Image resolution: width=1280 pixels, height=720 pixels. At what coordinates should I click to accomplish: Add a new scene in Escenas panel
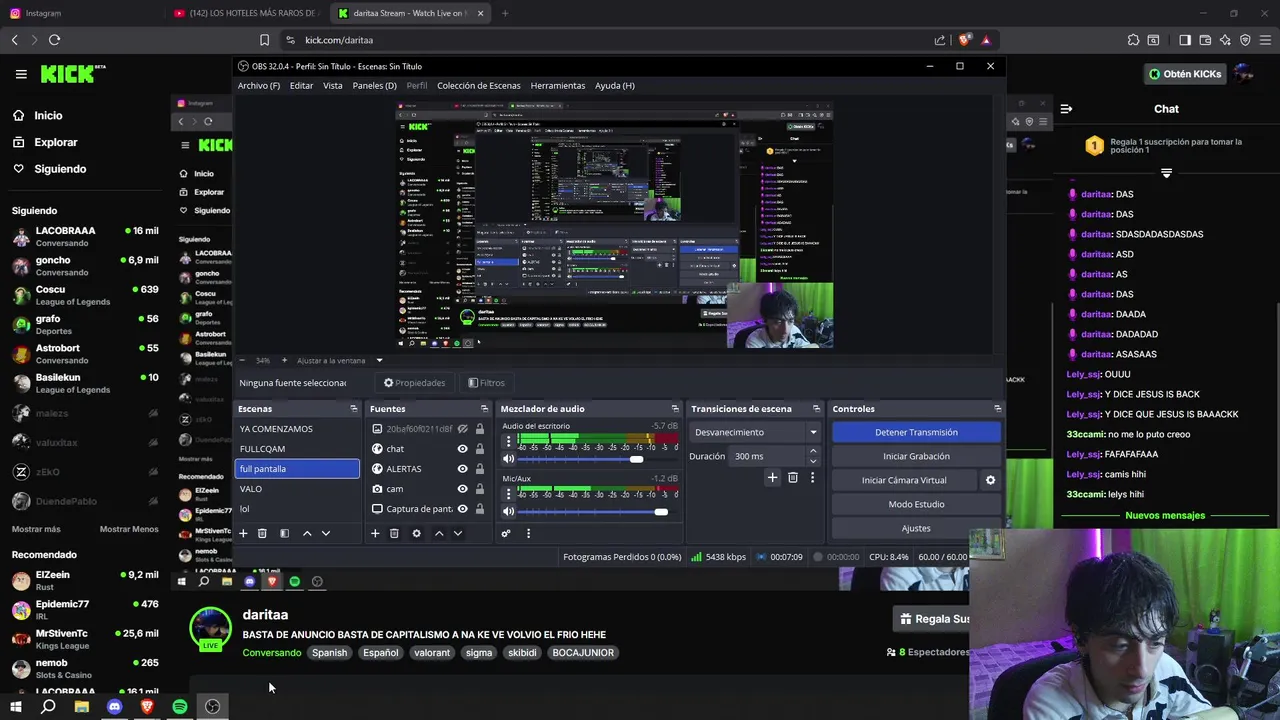coord(243,534)
